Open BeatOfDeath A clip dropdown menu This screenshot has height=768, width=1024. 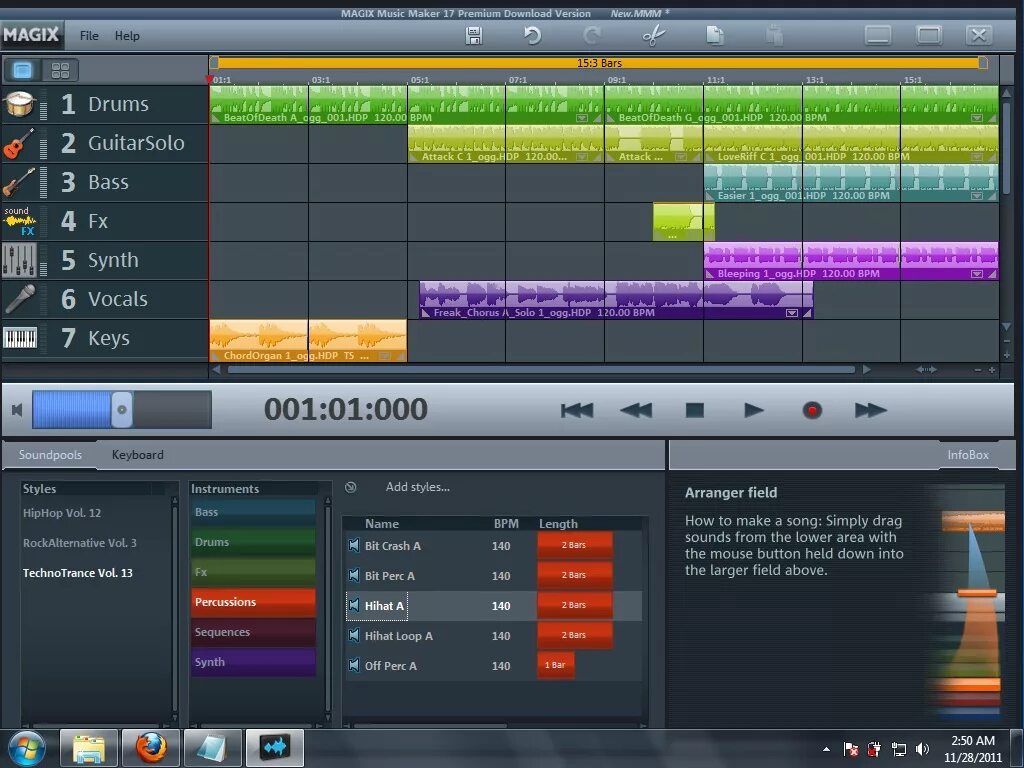coord(581,118)
